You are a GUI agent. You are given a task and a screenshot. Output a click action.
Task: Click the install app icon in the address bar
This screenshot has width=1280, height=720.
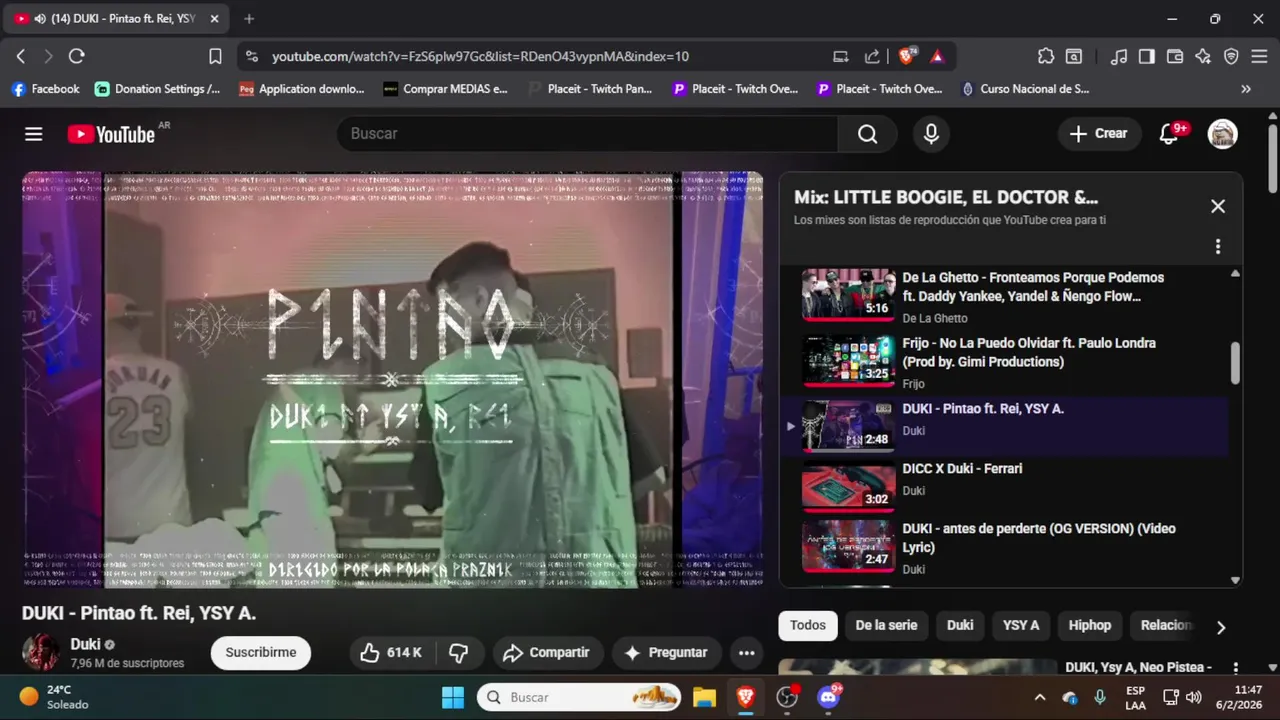841,57
